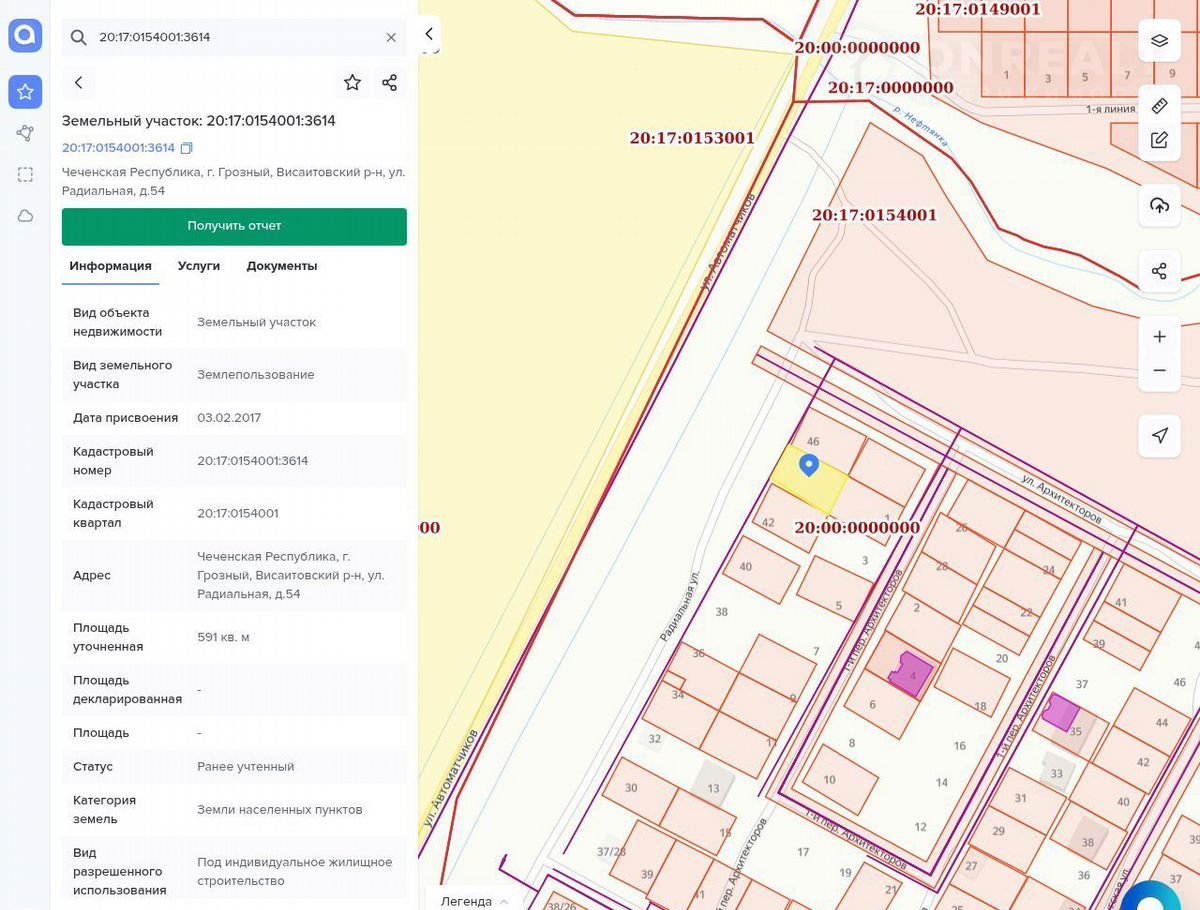Viewport: 1200px width, 910px height.
Task: Open the map layers panel
Action: point(1159,41)
